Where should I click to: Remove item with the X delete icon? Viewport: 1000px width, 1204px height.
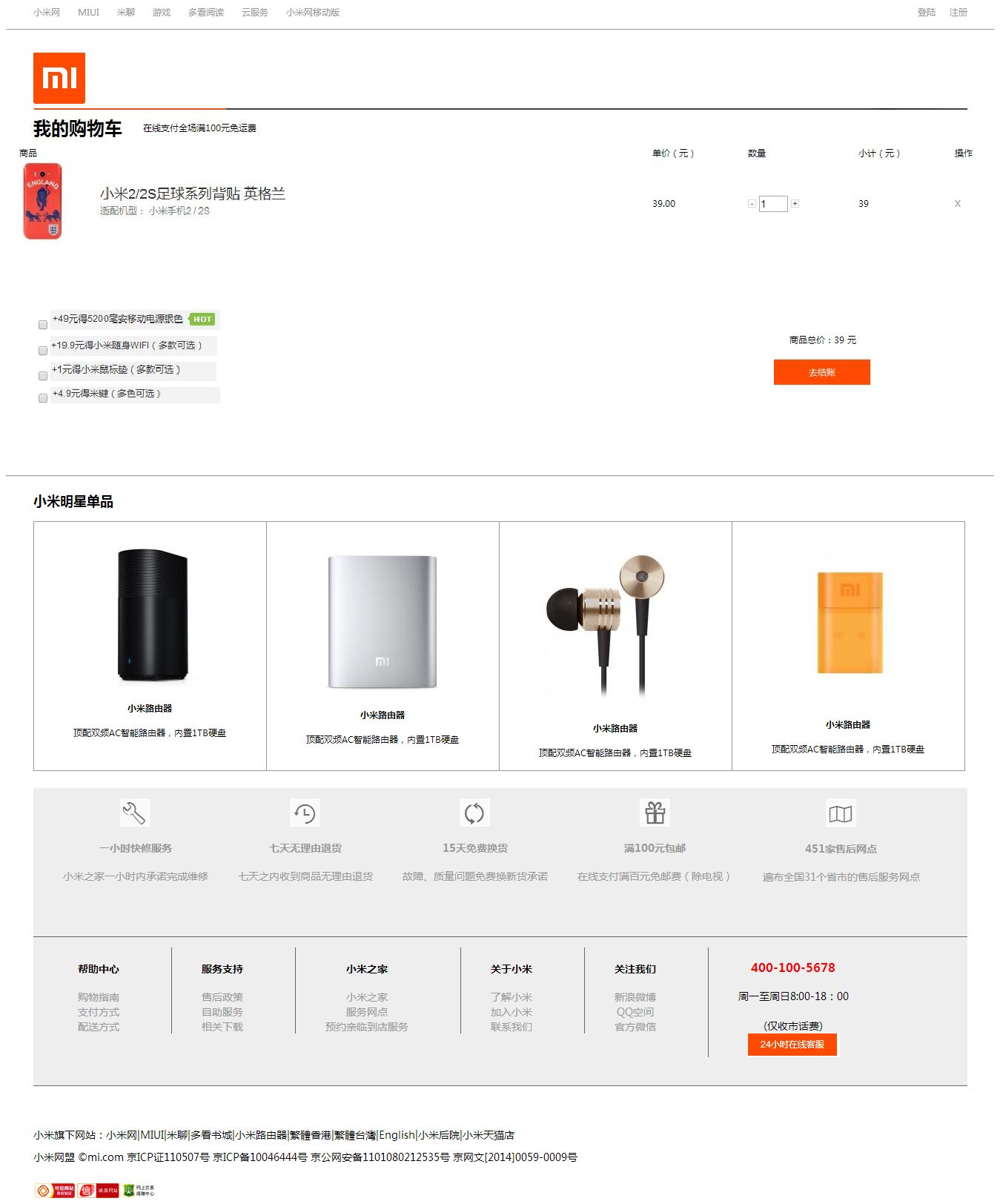pyautogui.click(x=958, y=204)
